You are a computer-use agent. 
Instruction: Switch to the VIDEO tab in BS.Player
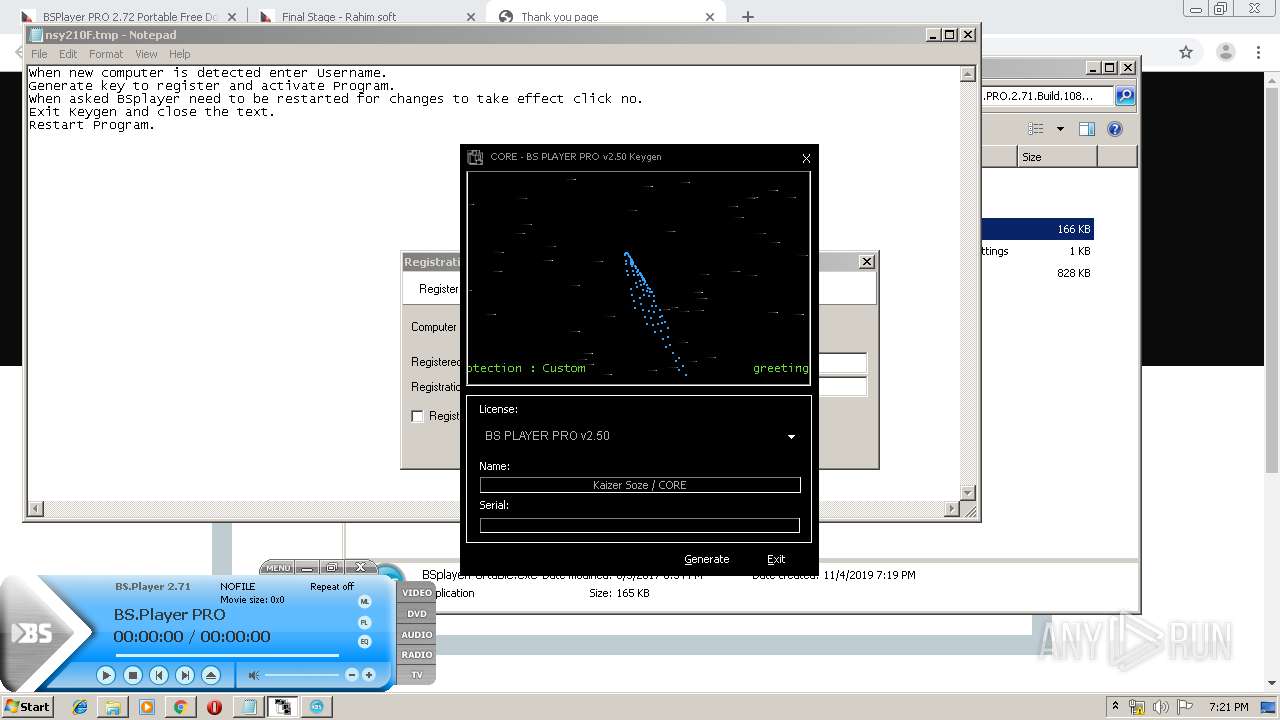(417, 593)
